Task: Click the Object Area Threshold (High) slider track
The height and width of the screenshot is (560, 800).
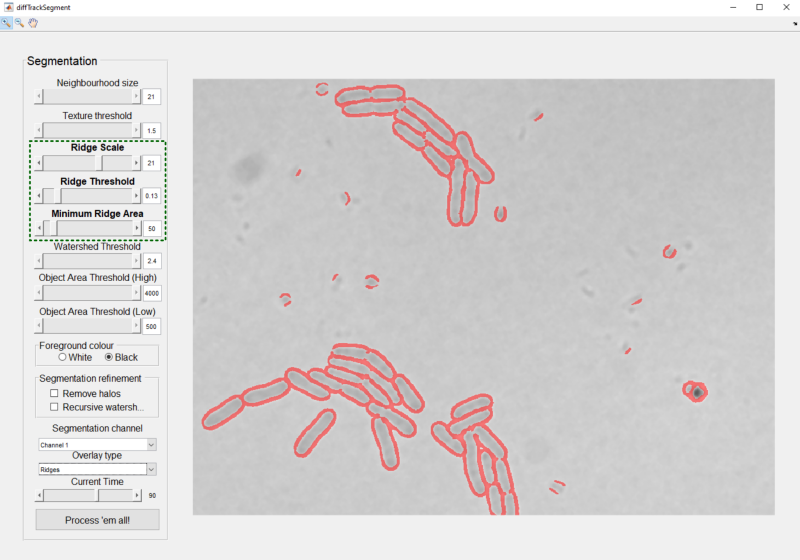Action: tap(87, 293)
